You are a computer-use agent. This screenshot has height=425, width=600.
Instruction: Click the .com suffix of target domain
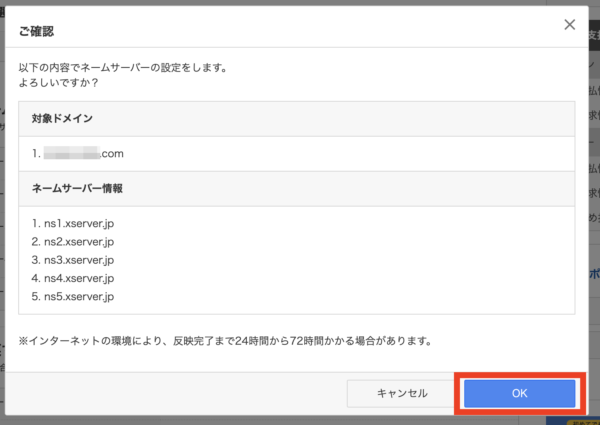(x=111, y=154)
